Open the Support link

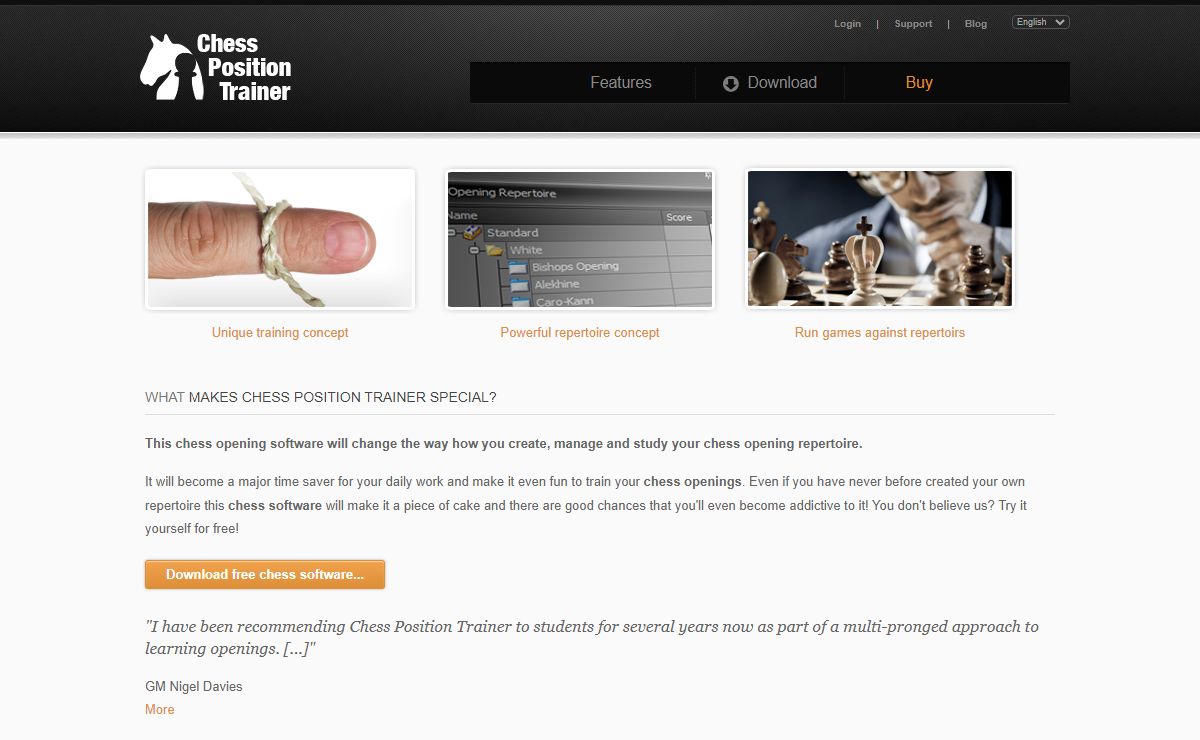pyautogui.click(x=913, y=24)
